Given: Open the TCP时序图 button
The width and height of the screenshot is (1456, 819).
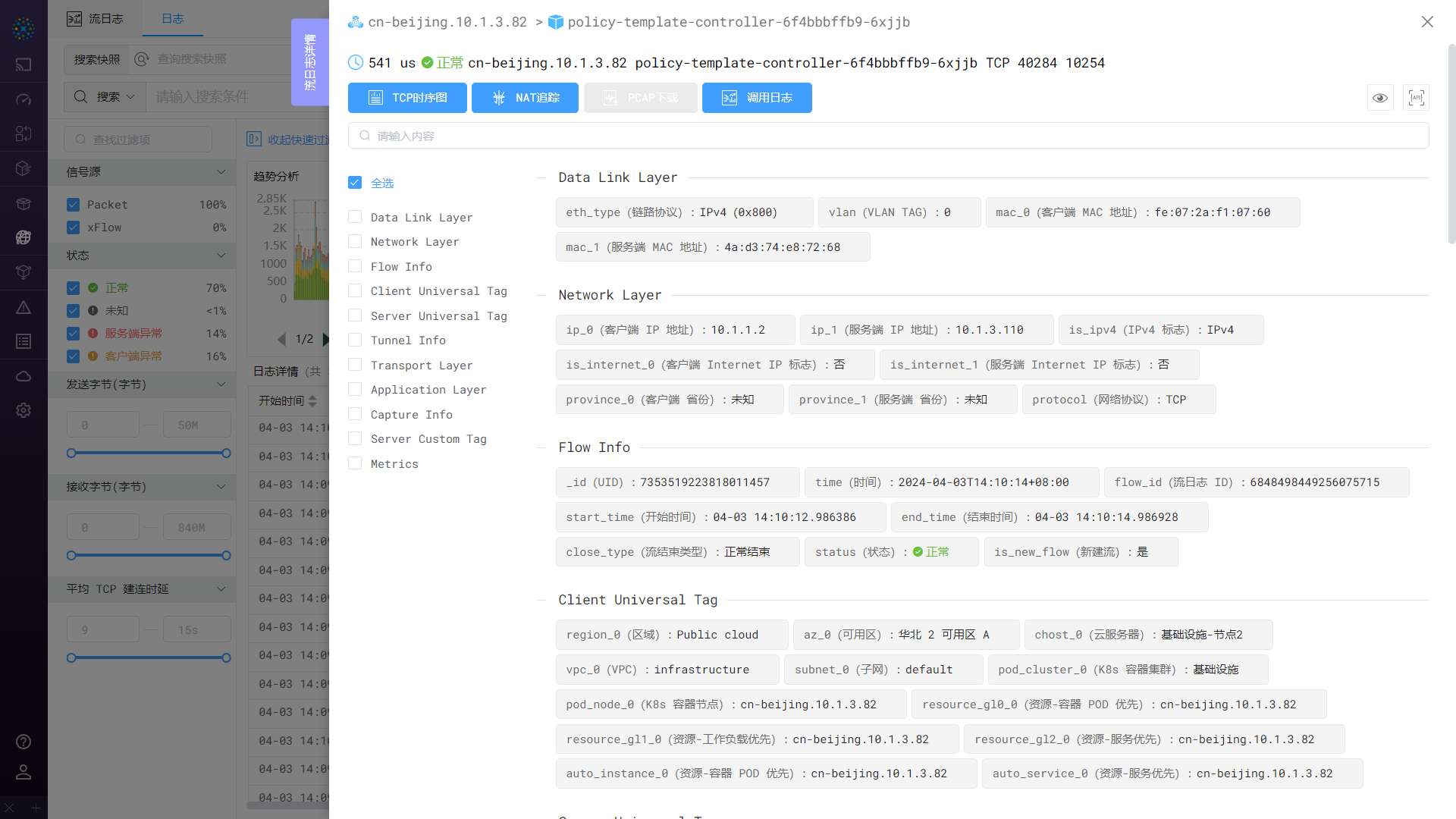Looking at the screenshot, I should point(407,98).
